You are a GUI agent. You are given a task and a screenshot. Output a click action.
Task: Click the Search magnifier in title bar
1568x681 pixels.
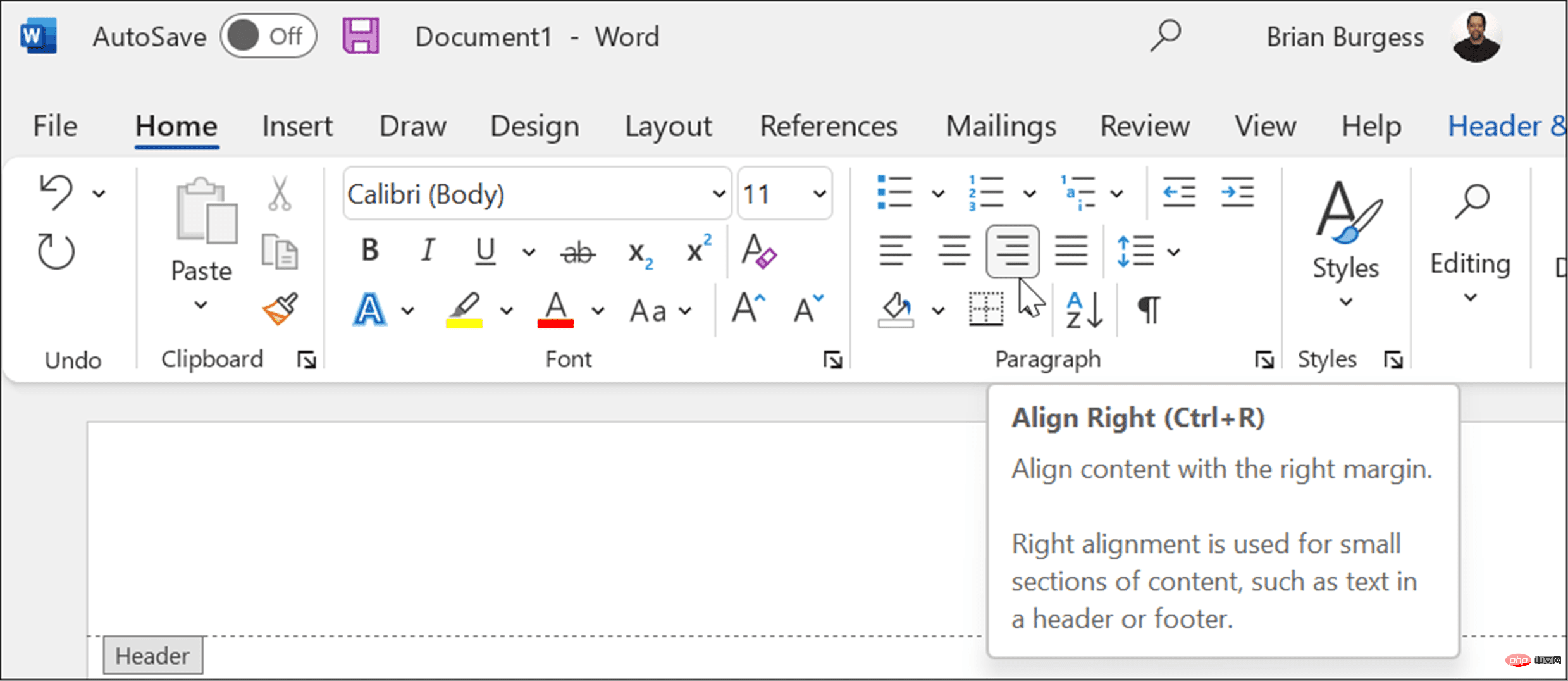click(1164, 36)
